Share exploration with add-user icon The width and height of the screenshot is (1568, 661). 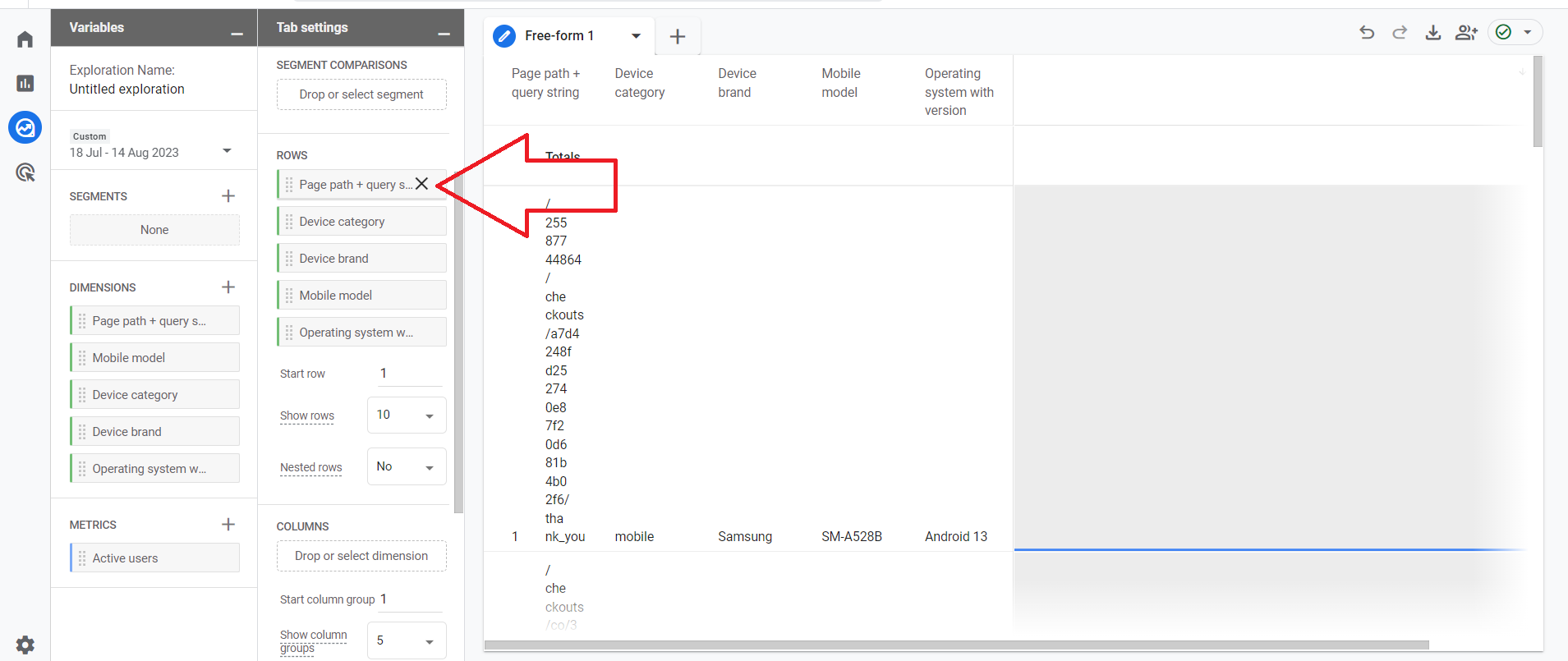point(1466,32)
